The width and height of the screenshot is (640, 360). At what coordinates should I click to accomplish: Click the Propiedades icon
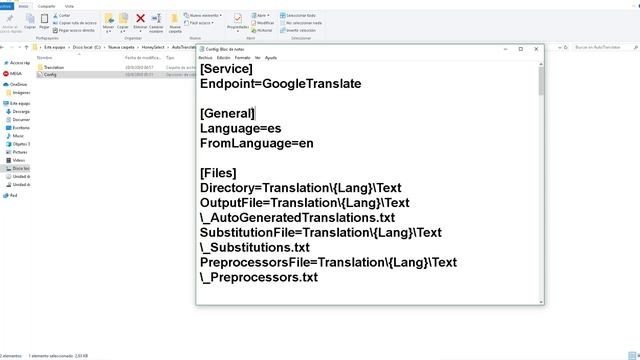point(238,18)
